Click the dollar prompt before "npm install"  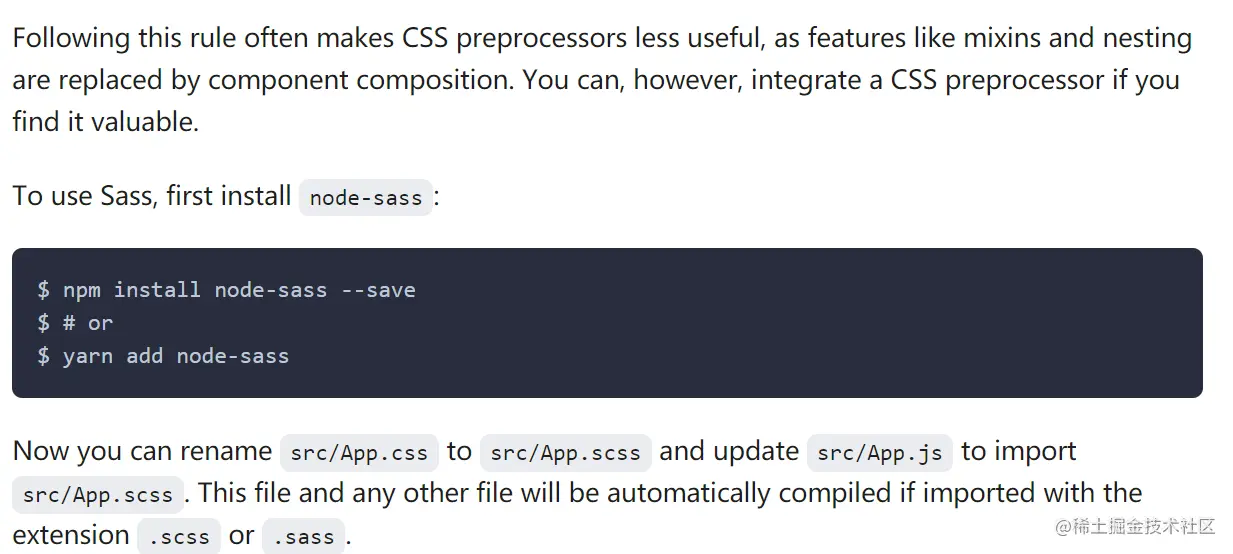pyautogui.click(x=43, y=290)
